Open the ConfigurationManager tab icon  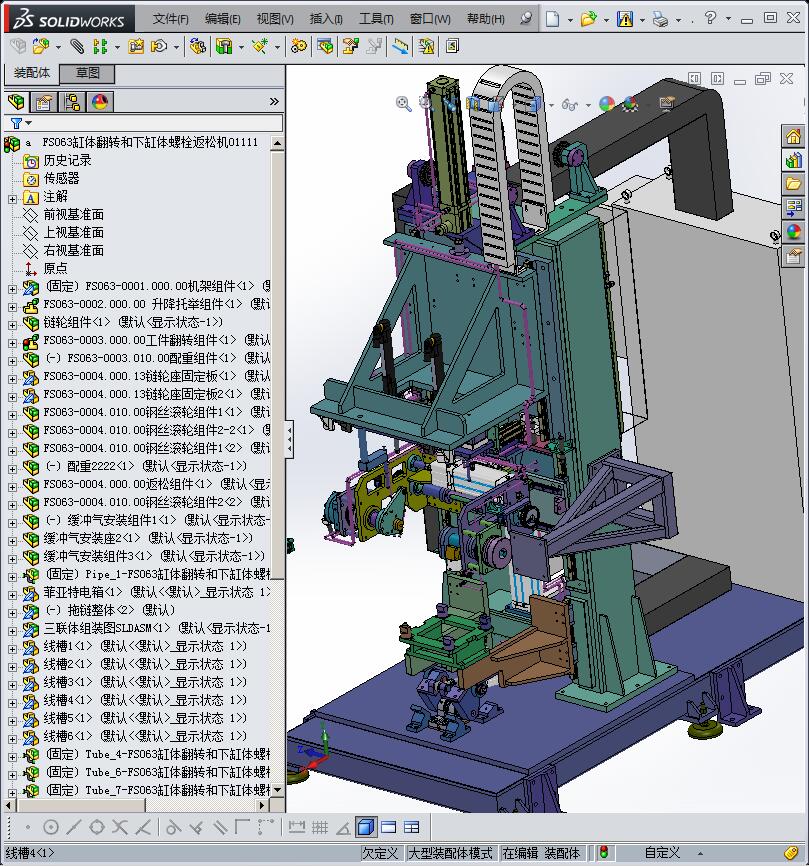[x=72, y=102]
